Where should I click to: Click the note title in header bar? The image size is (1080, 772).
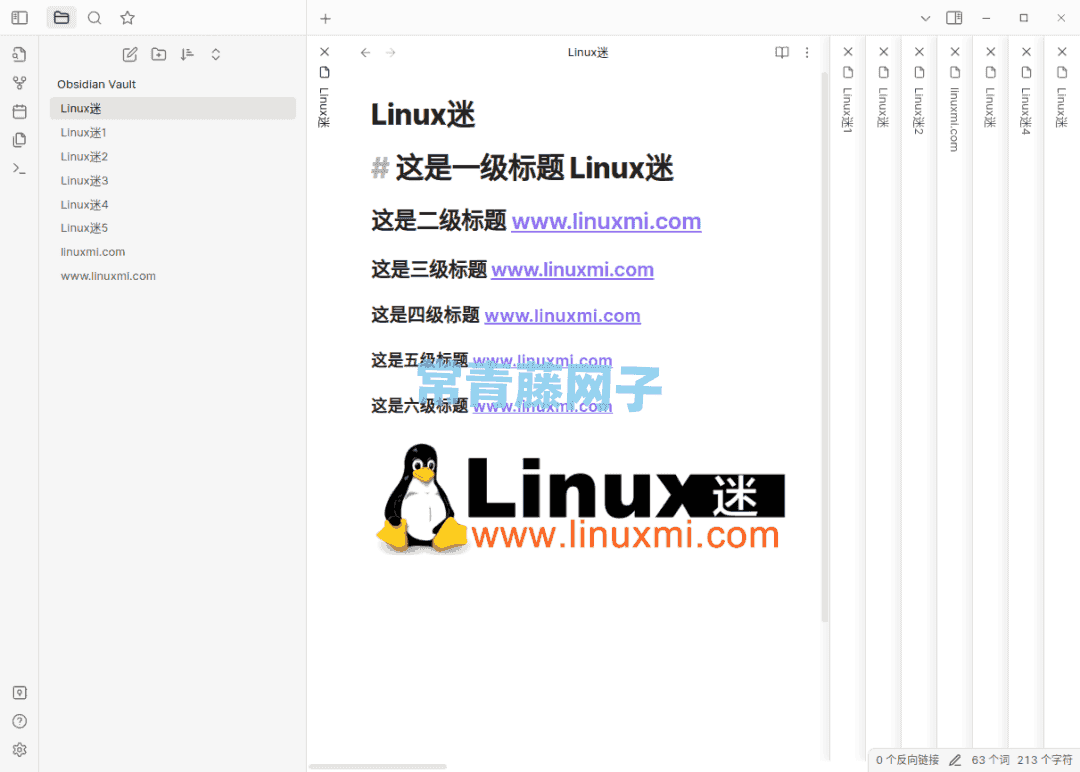click(x=588, y=52)
